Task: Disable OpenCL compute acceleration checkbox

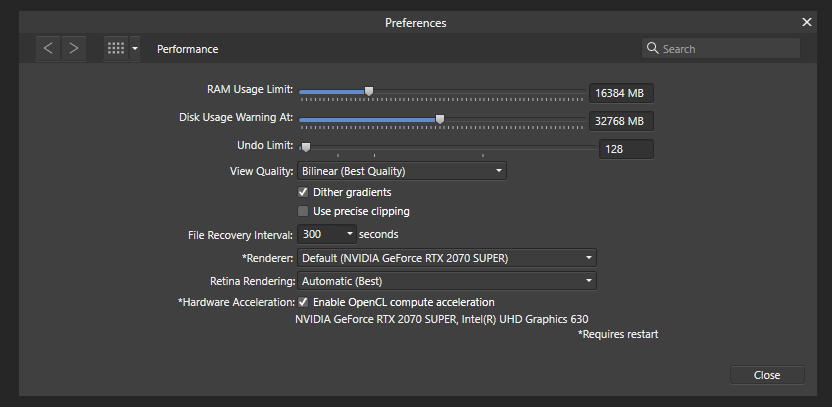Action: click(303, 302)
